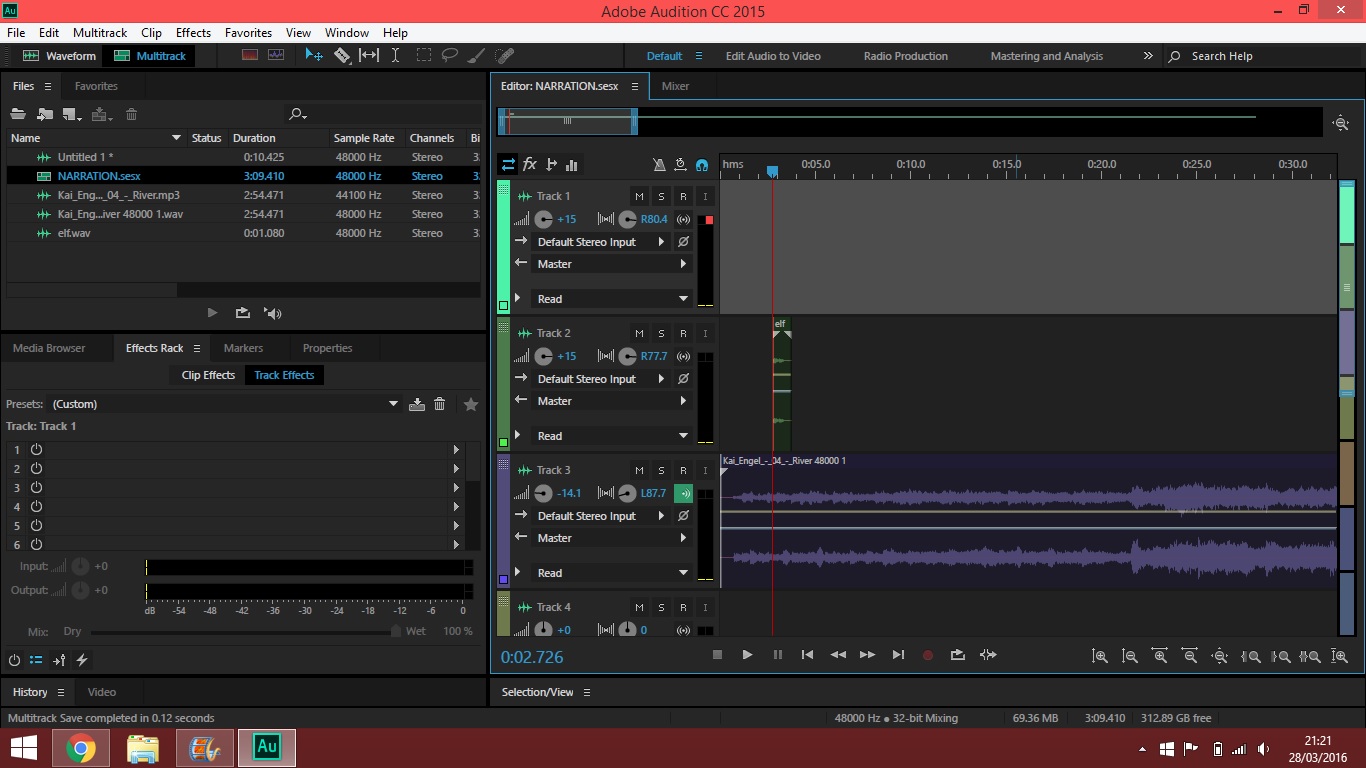
Task: Open the Windows Start menu
Action: pos(24,747)
